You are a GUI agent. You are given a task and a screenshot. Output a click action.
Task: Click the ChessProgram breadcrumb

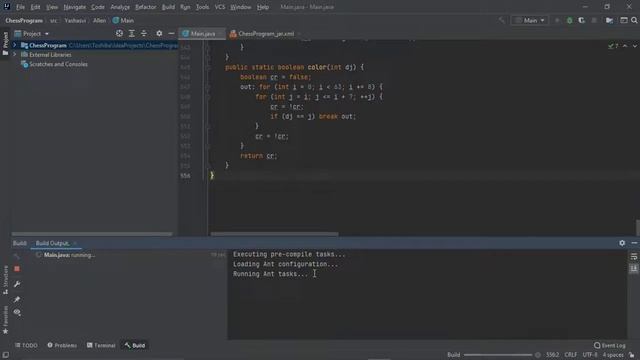(24, 20)
